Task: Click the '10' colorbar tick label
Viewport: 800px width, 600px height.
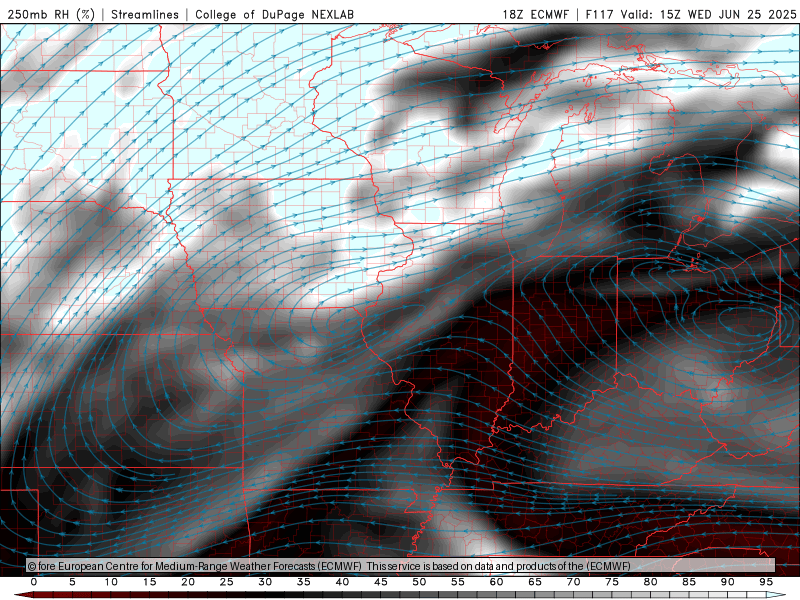Action: [x=111, y=582]
